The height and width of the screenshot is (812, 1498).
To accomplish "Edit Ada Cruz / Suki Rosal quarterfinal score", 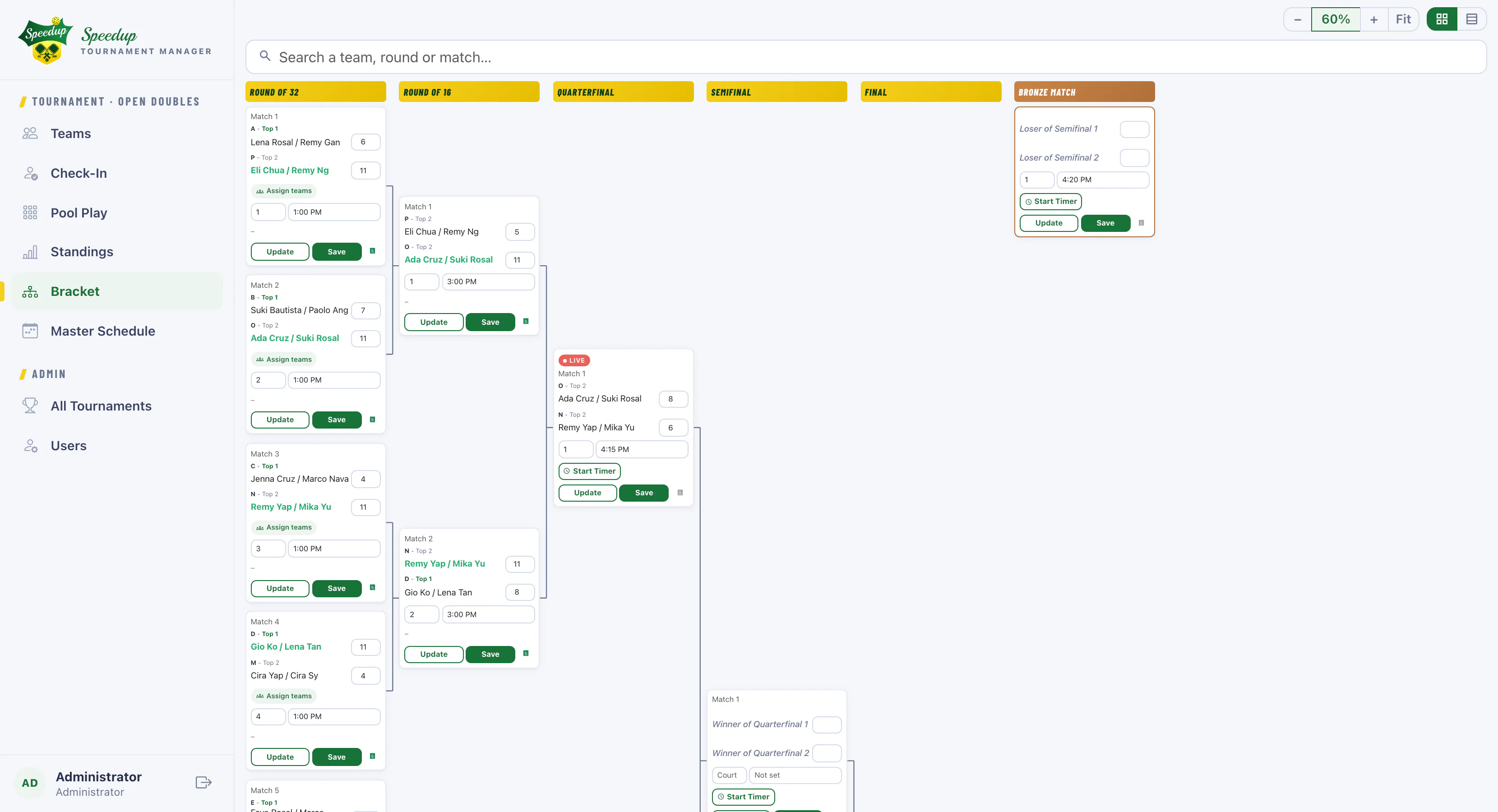I will tap(673, 399).
